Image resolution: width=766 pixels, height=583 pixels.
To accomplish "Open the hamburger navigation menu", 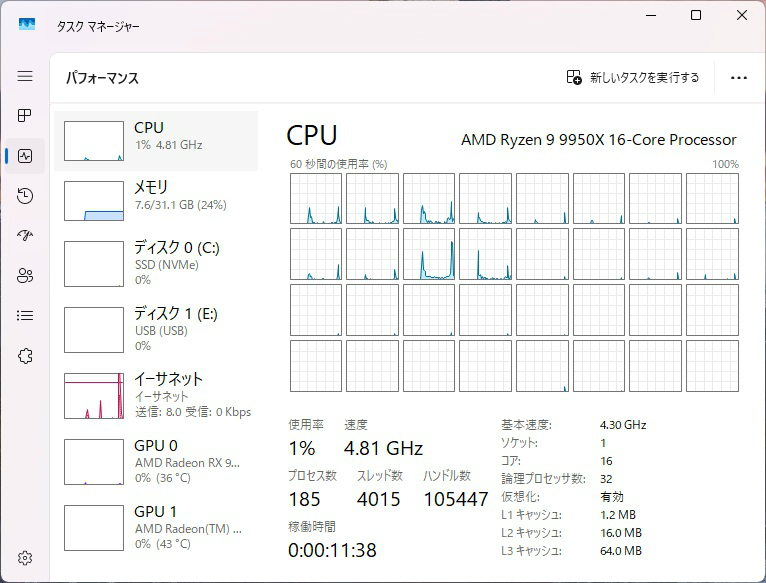I will click(25, 76).
